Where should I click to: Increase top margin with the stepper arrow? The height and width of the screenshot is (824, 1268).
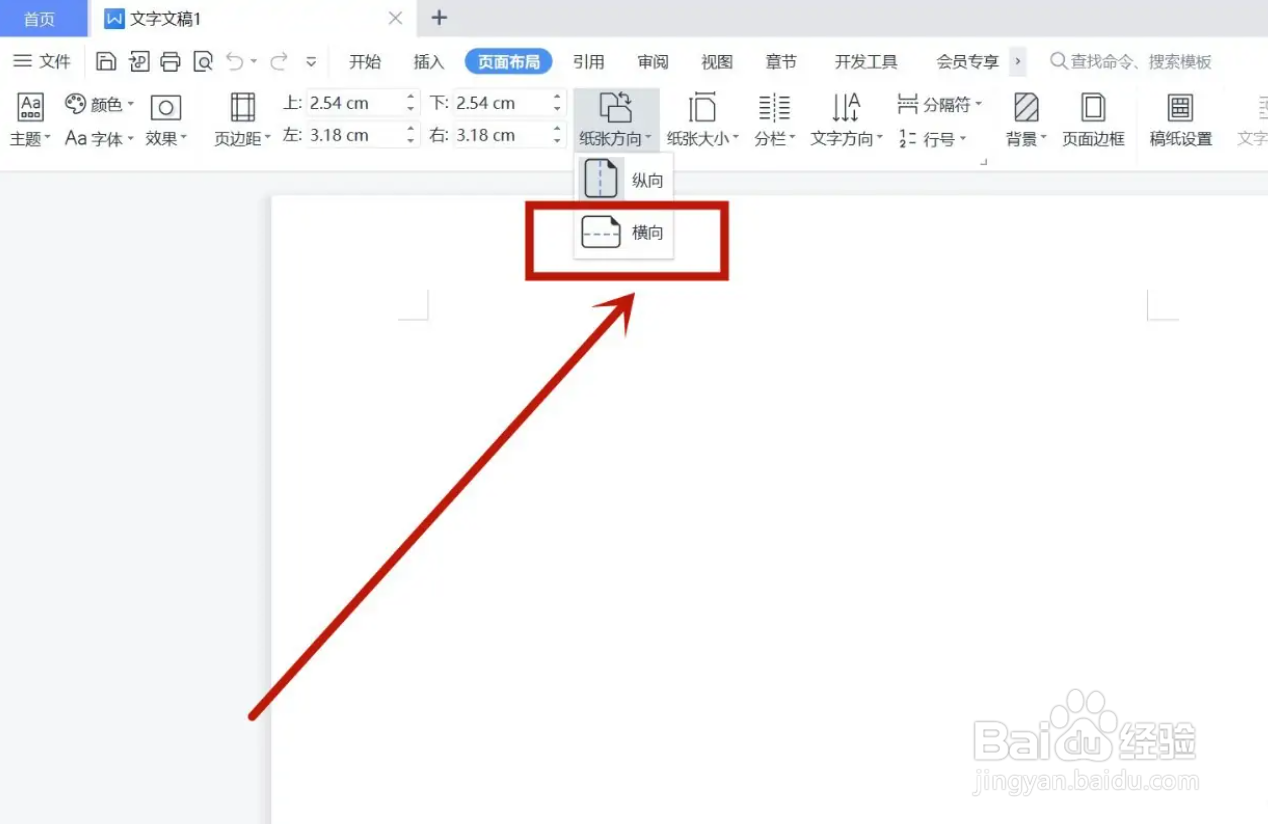(409, 97)
